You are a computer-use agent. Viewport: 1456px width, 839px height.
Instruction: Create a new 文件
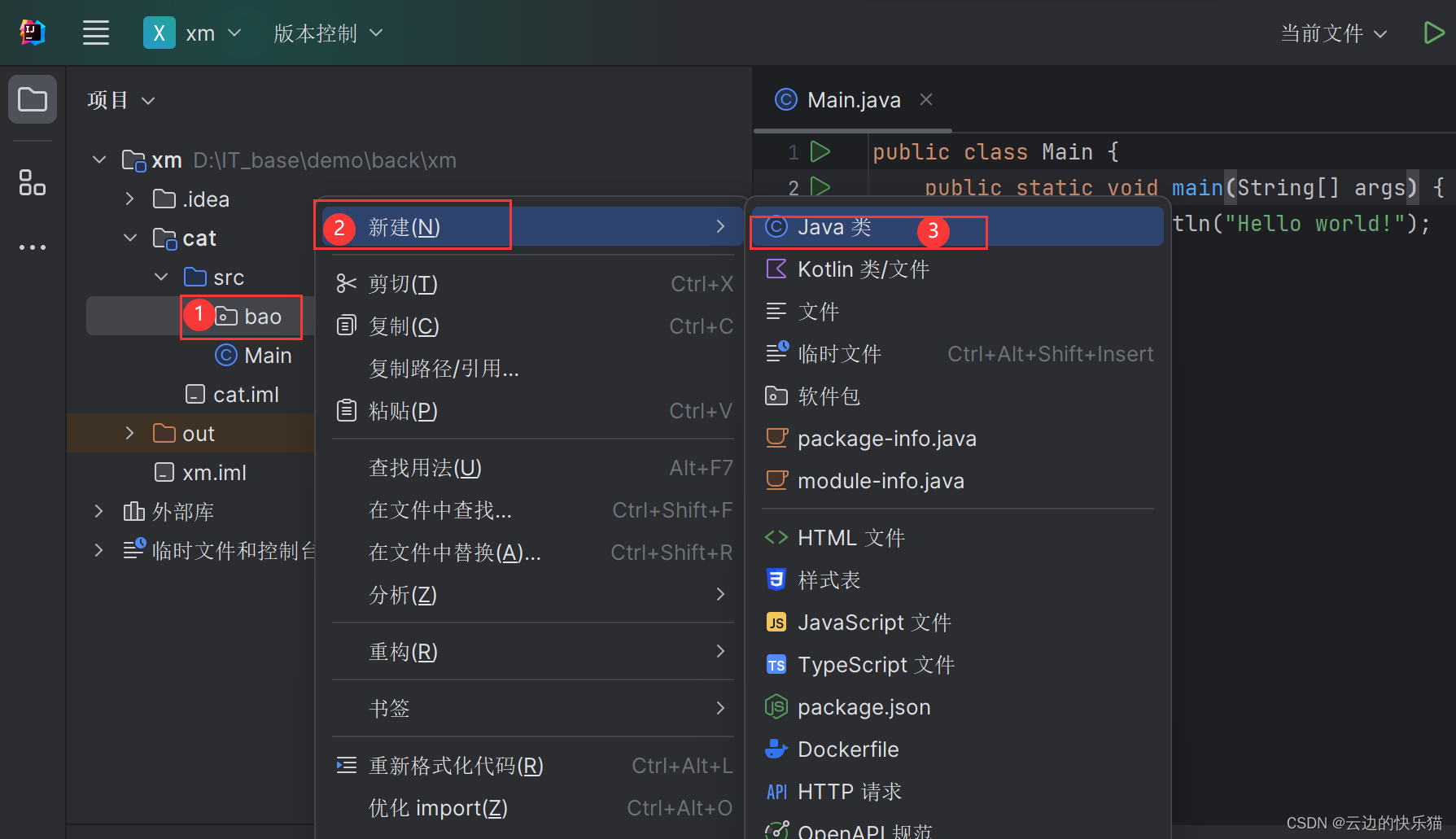tap(957, 311)
